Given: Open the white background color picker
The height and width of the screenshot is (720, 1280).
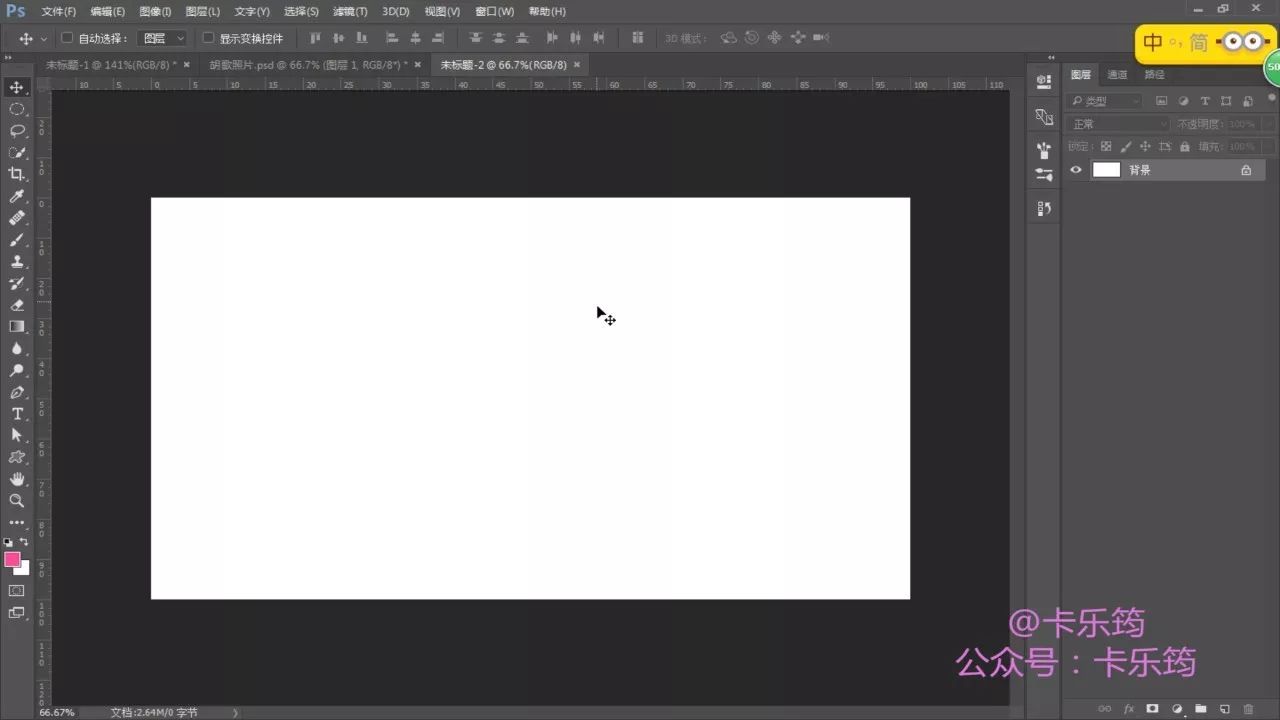Looking at the screenshot, I should pyautogui.click(x=24, y=570).
